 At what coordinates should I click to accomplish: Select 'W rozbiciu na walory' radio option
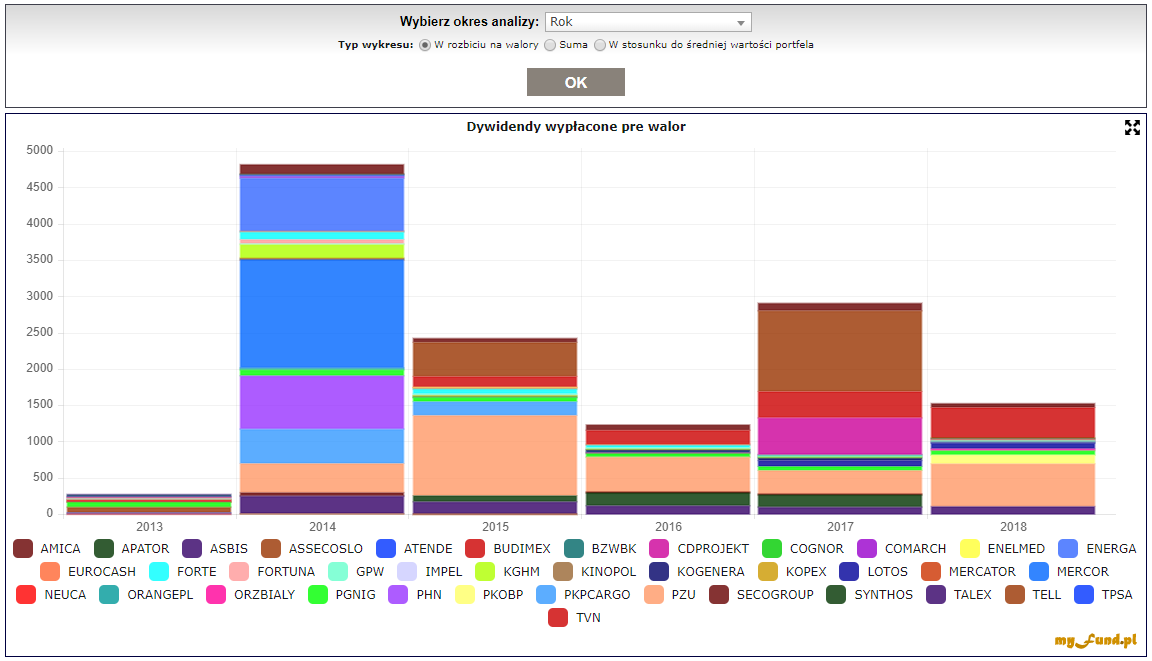(425, 45)
